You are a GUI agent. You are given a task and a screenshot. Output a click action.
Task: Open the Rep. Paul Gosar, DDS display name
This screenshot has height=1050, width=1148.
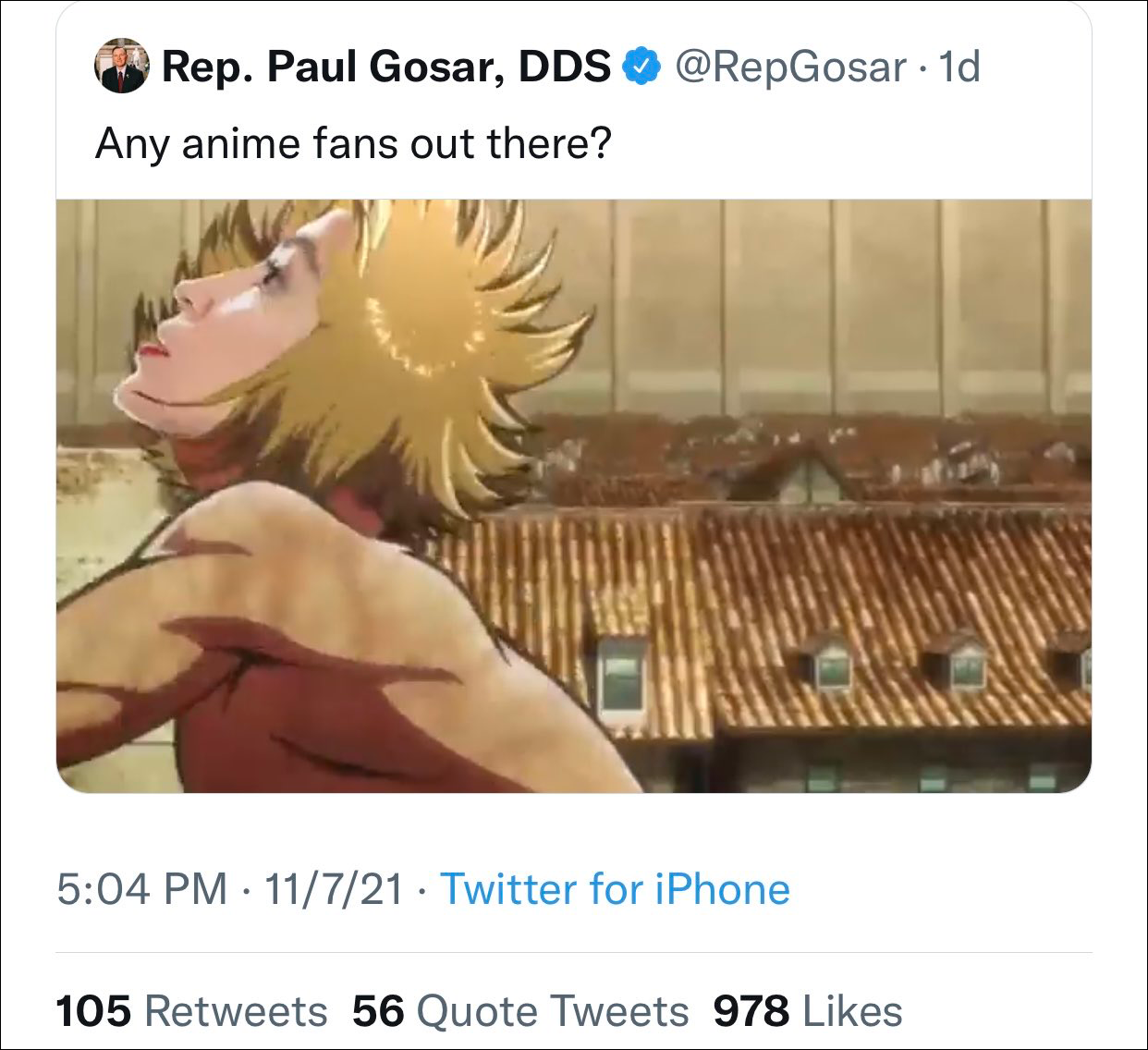(386, 67)
